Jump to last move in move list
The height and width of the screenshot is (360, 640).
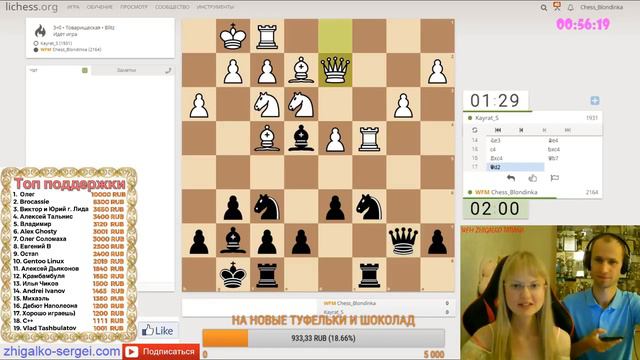click(567, 130)
